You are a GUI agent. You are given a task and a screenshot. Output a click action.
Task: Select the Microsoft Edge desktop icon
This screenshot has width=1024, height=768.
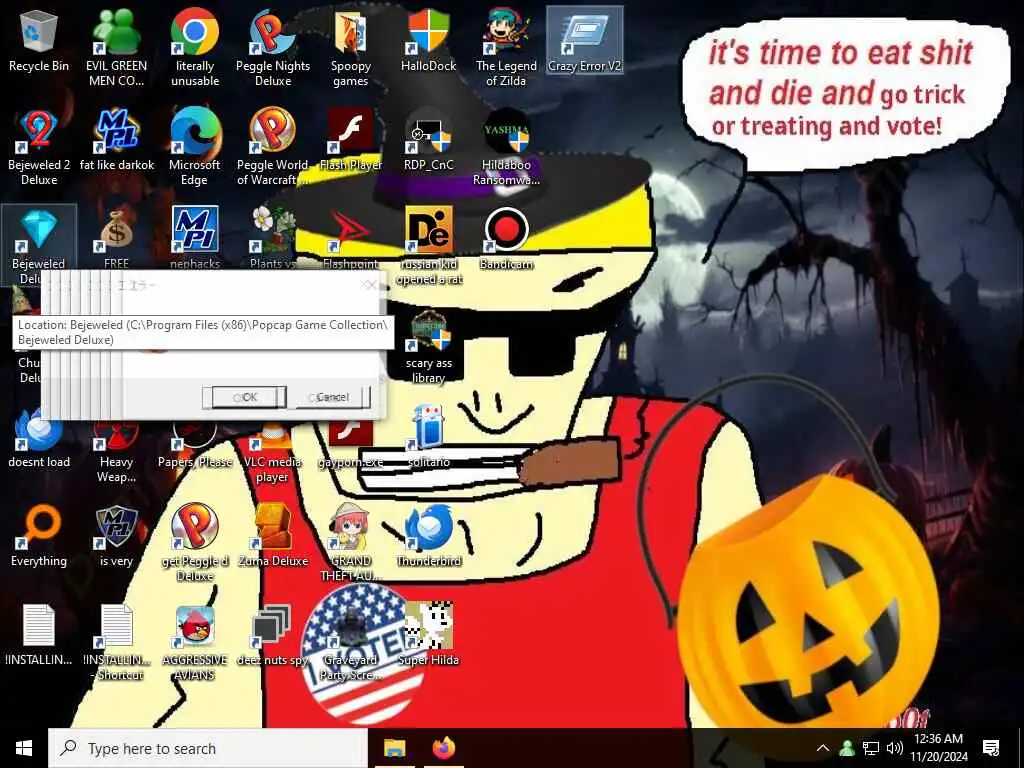(195, 147)
